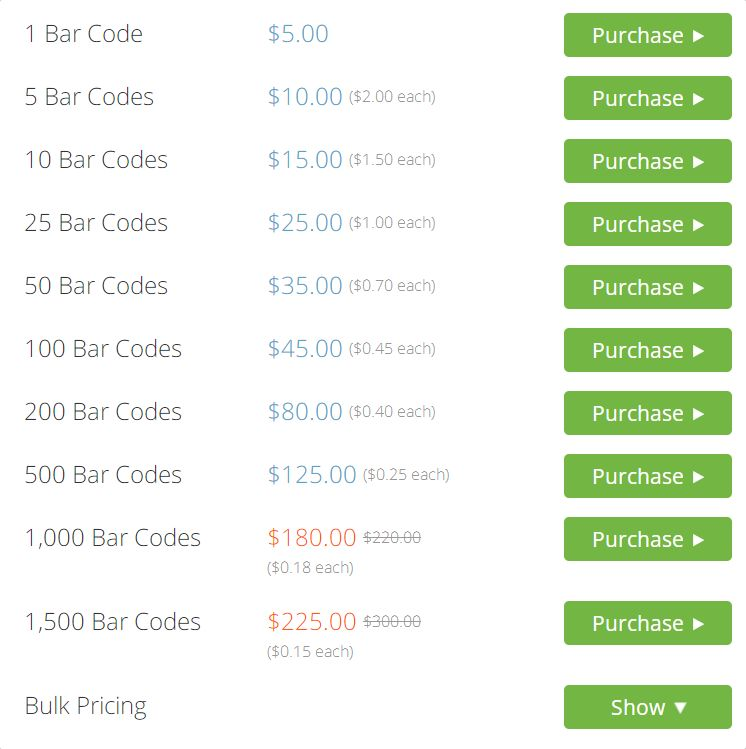746x749 pixels.
Task: Buy 50 Bar Codes for $35.00
Action: [647, 287]
